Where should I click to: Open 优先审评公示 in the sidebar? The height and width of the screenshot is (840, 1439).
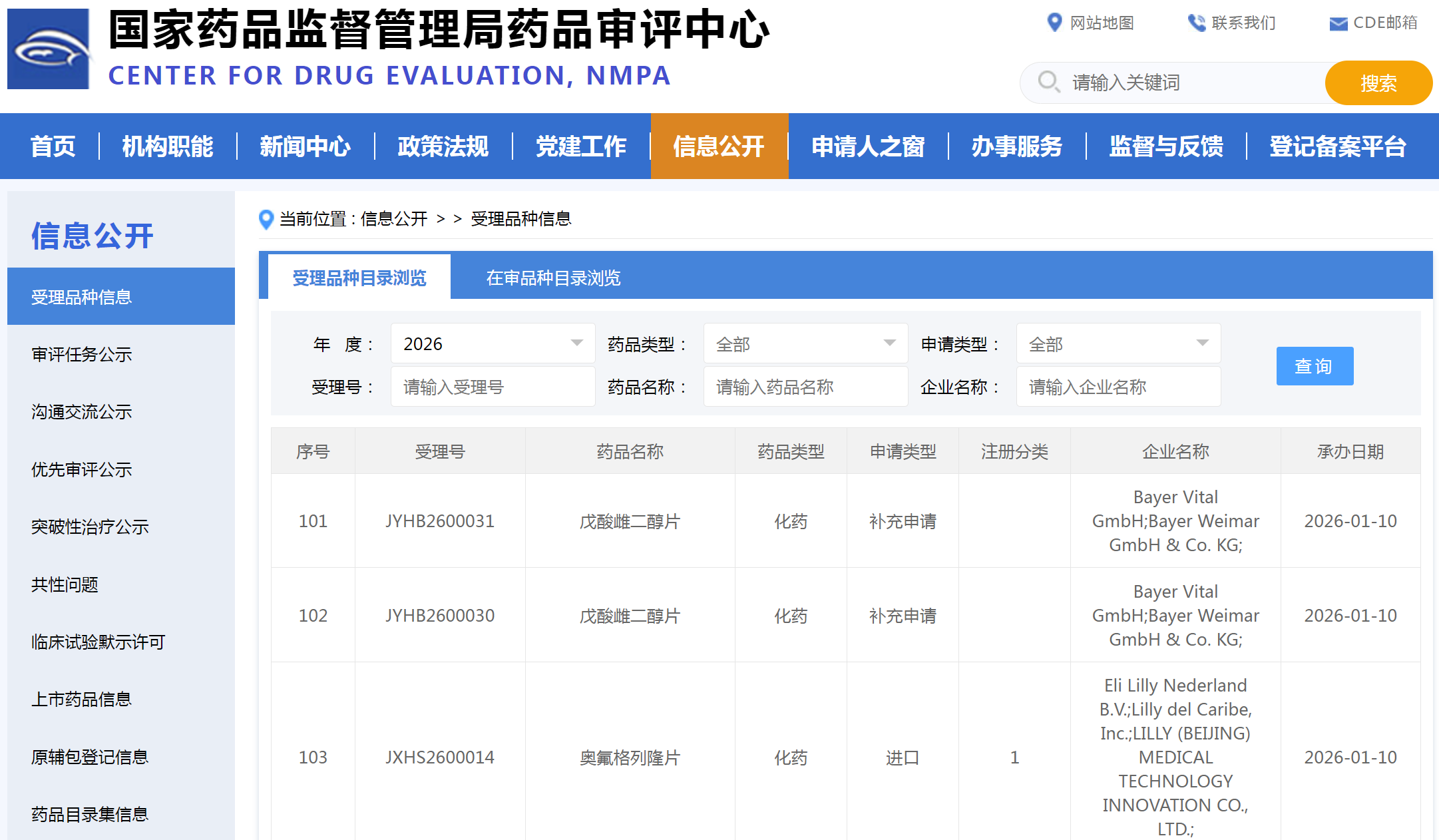point(82,470)
